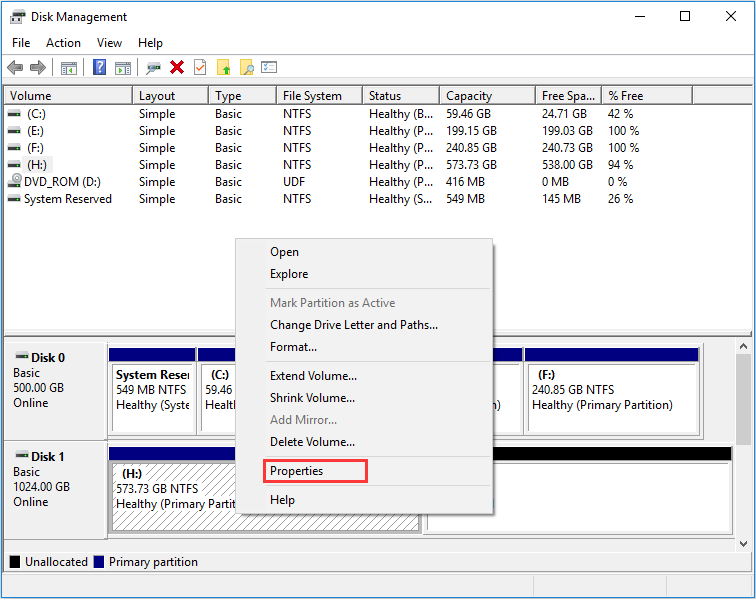Sort by the Capacity column header
This screenshot has height=599, width=756.
point(488,95)
